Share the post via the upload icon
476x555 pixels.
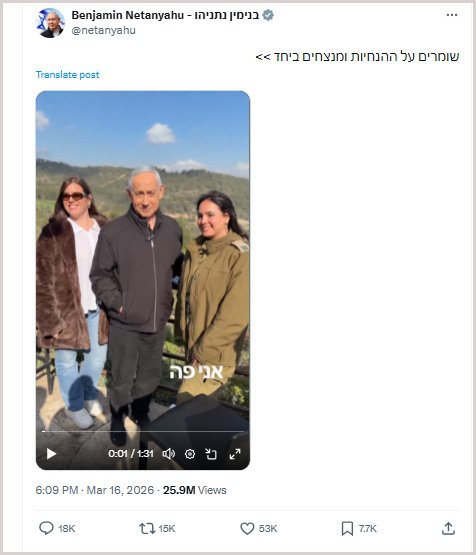pyautogui.click(x=448, y=528)
